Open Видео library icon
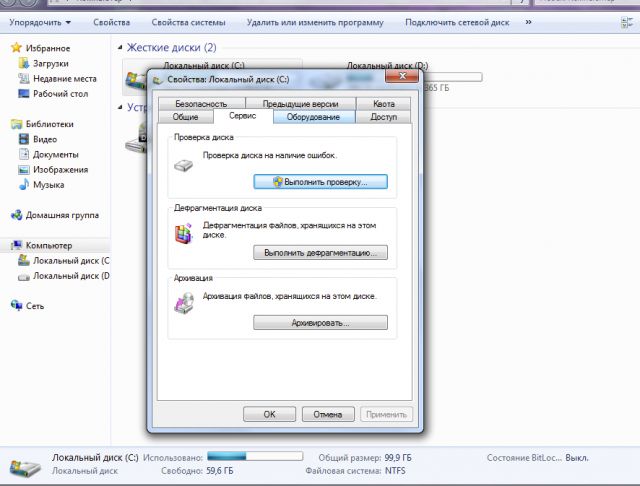This screenshot has height=486, width=640. (x=24, y=139)
